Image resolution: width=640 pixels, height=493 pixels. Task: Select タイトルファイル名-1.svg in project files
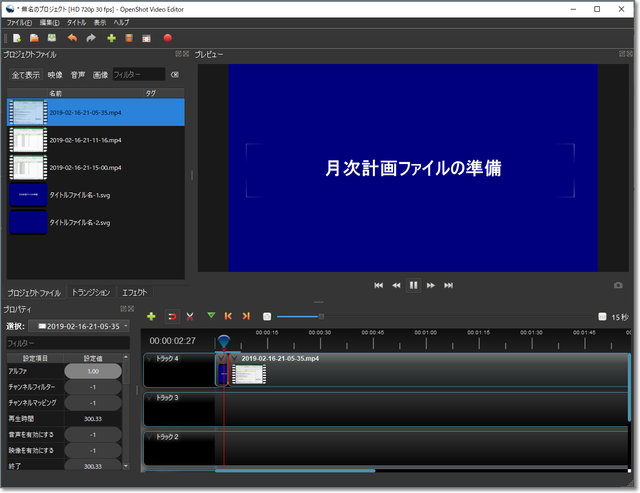point(80,195)
